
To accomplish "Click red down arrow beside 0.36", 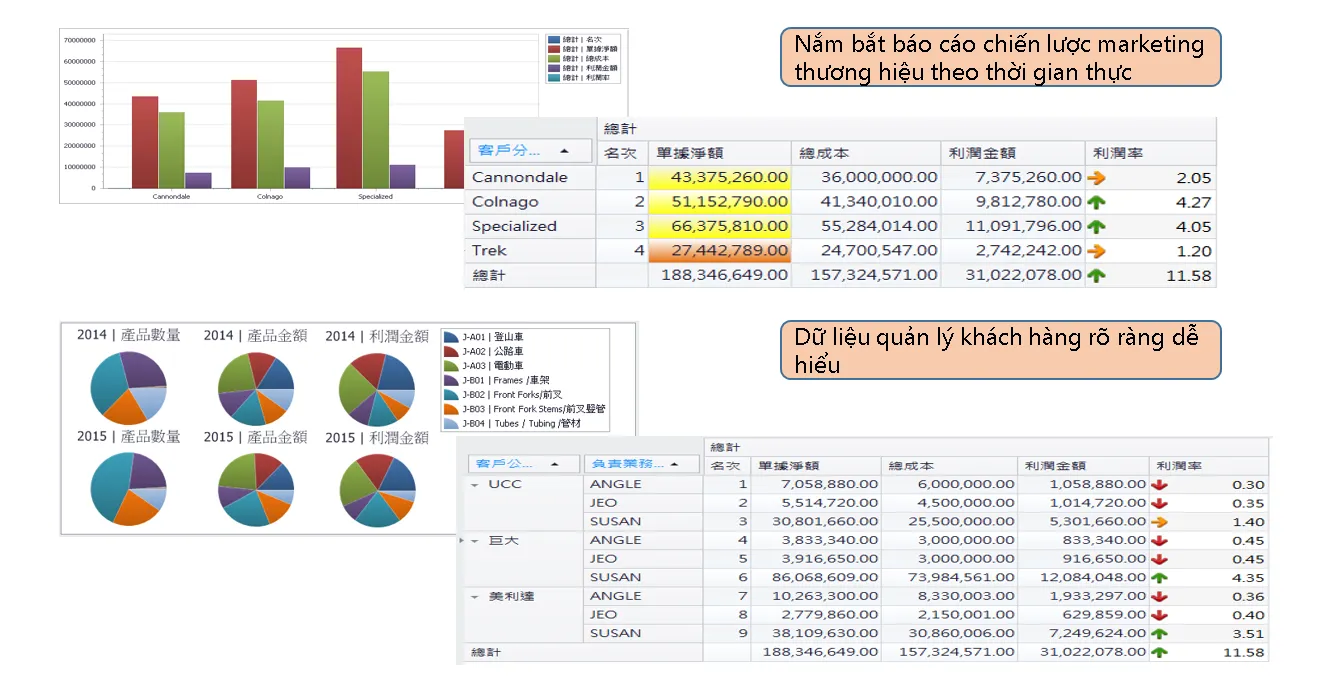I will (1159, 596).
